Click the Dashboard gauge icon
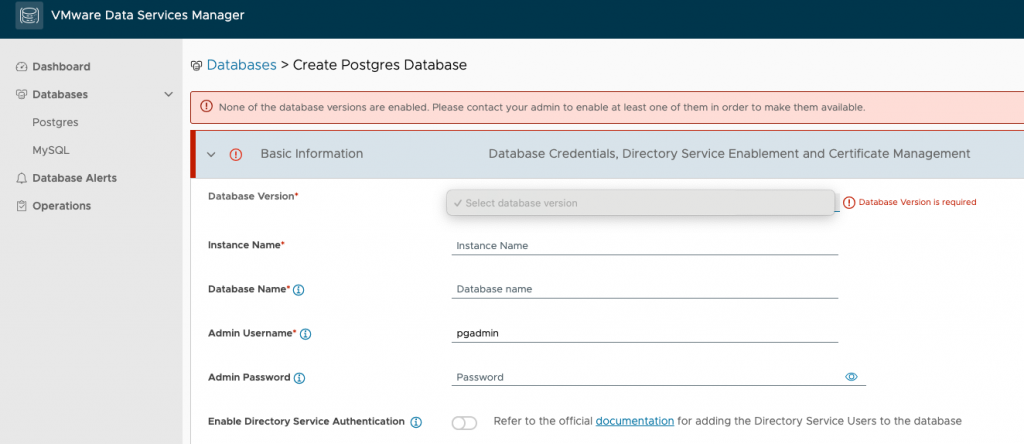The width and height of the screenshot is (1024, 444). click(x=22, y=67)
